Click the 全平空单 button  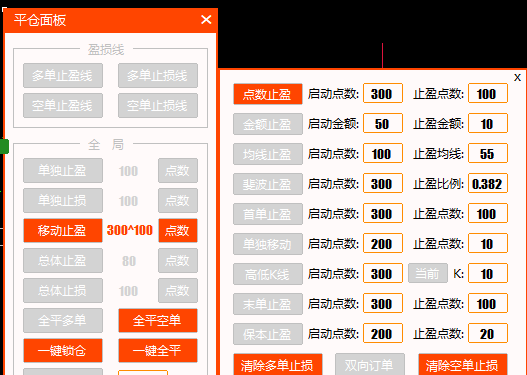[x=158, y=320]
